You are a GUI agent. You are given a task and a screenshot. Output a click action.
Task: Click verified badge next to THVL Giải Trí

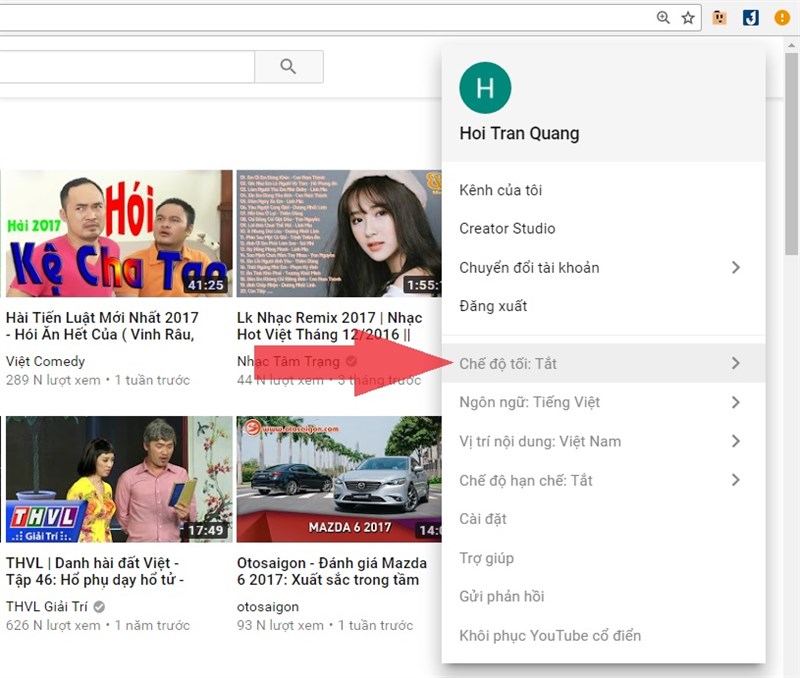[x=99, y=606]
